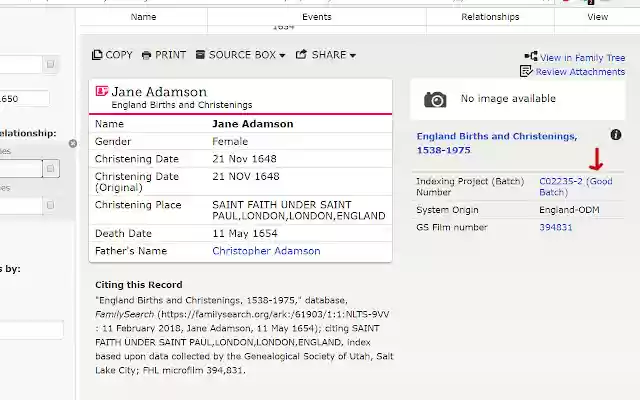Click the info icon beside England Births and Christenings
640x400 pixels.
[x=616, y=135]
